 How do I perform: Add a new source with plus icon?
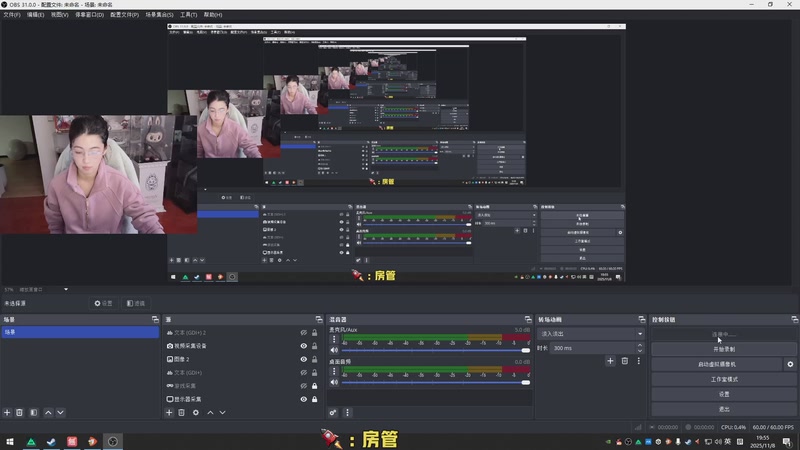(x=169, y=412)
